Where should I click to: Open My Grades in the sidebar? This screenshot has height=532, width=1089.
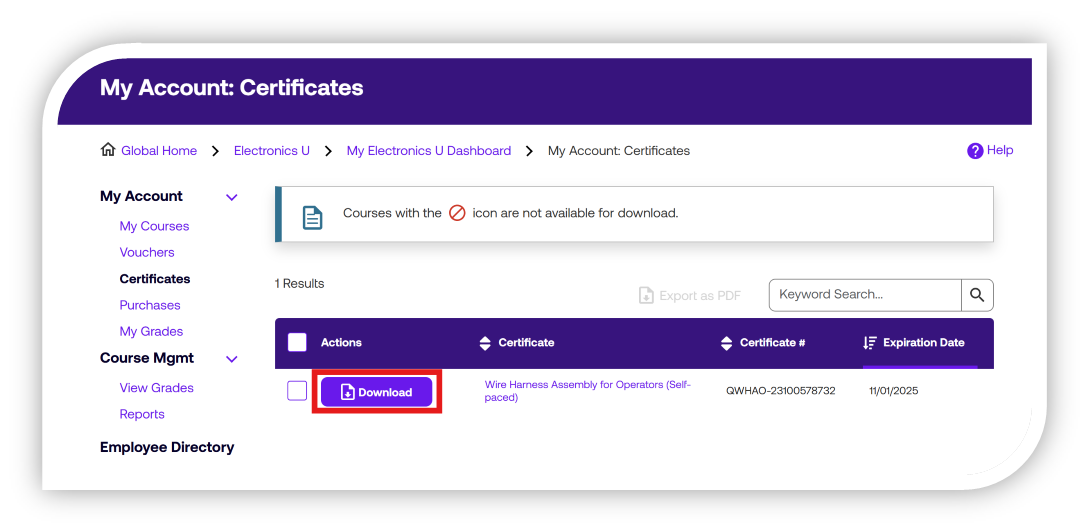(151, 332)
